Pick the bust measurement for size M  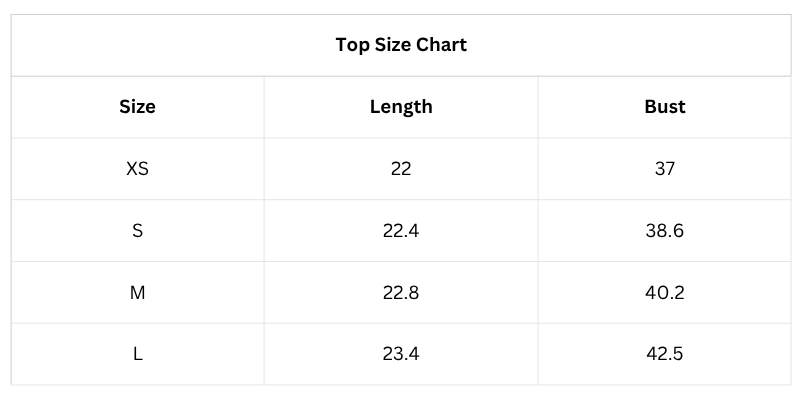tap(665, 293)
